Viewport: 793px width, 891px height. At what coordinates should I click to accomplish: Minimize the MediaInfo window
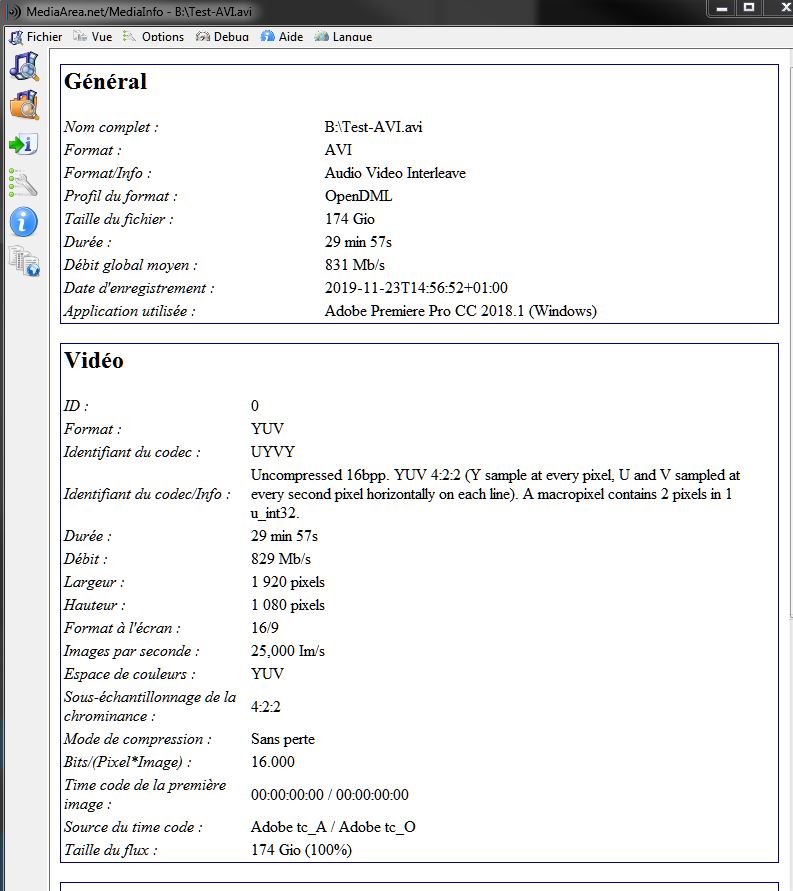(722, 8)
